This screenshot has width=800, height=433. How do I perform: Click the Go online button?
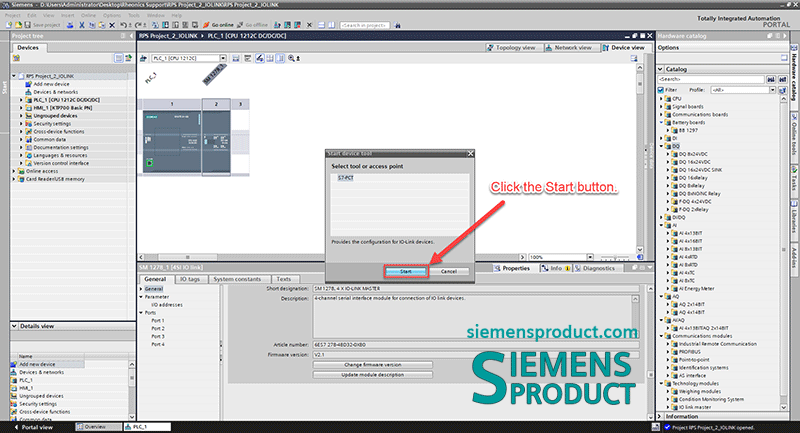click(x=218, y=24)
